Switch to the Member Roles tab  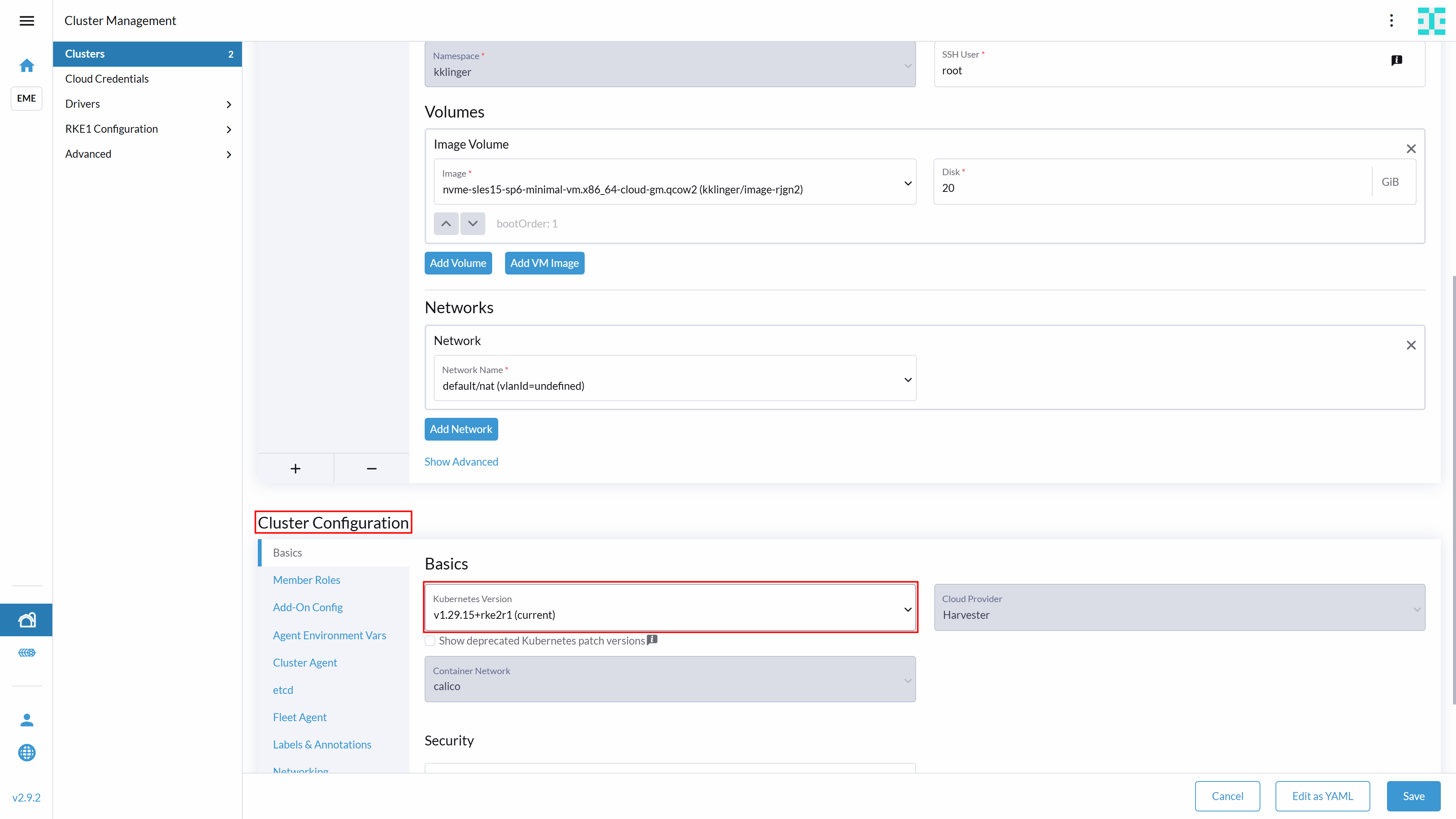click(306, 579)
